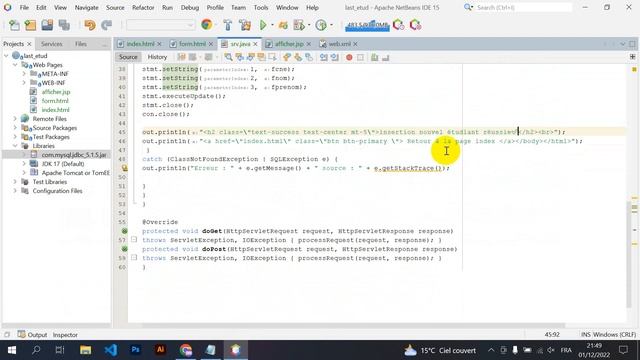Click the Open Project toolbar icon
The height and width of the screenshot is (360, 640).
coord(47,25)
